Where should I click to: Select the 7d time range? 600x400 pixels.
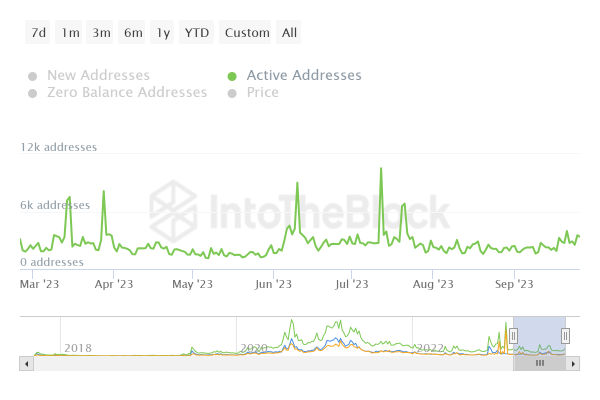point(39,33)
